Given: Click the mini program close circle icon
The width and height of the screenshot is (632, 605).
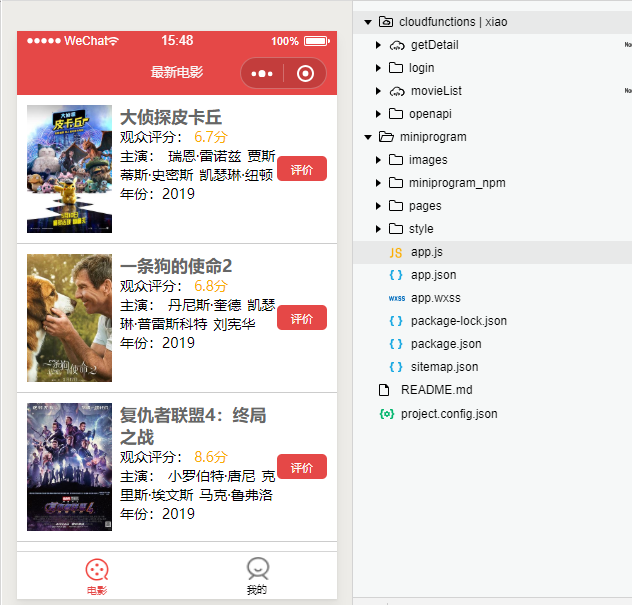Looking at the screenshot, I should click(x=305, y=74).
